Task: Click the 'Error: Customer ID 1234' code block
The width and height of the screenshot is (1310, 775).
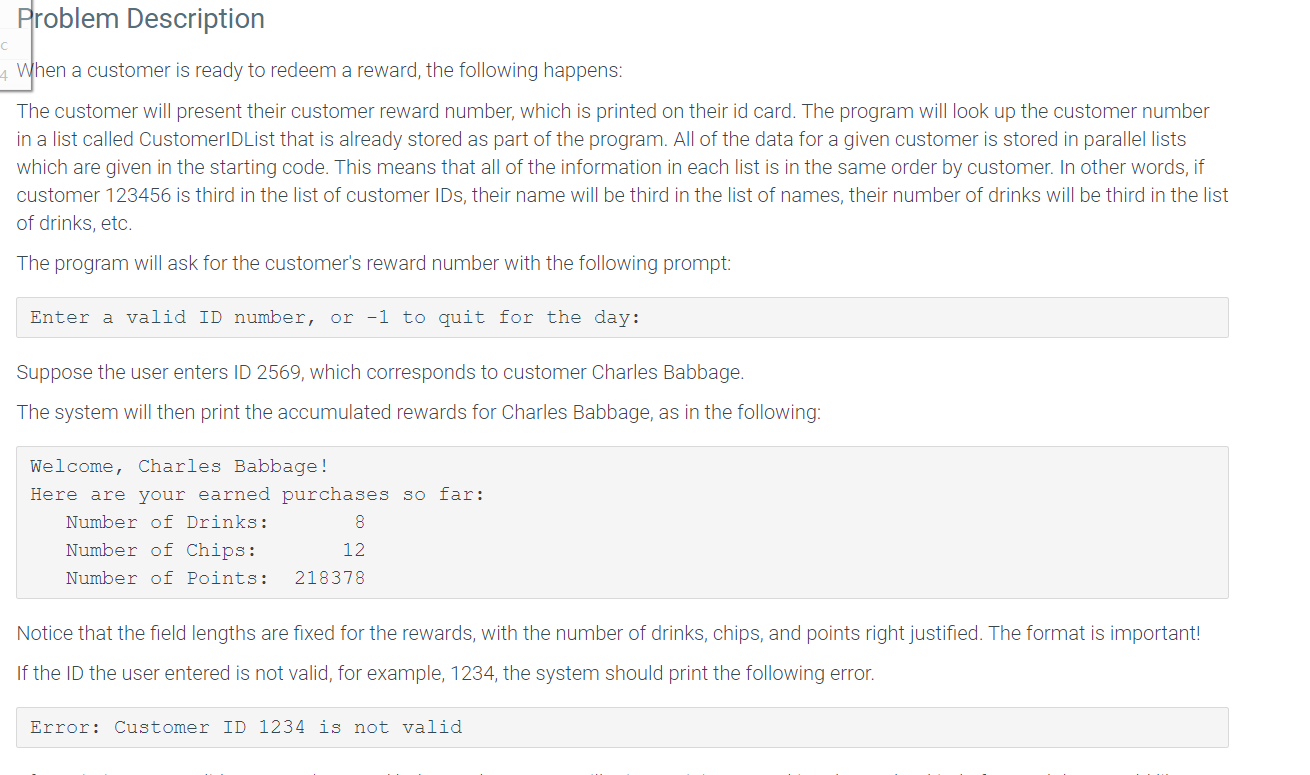Action: click(x=622, y=727)
